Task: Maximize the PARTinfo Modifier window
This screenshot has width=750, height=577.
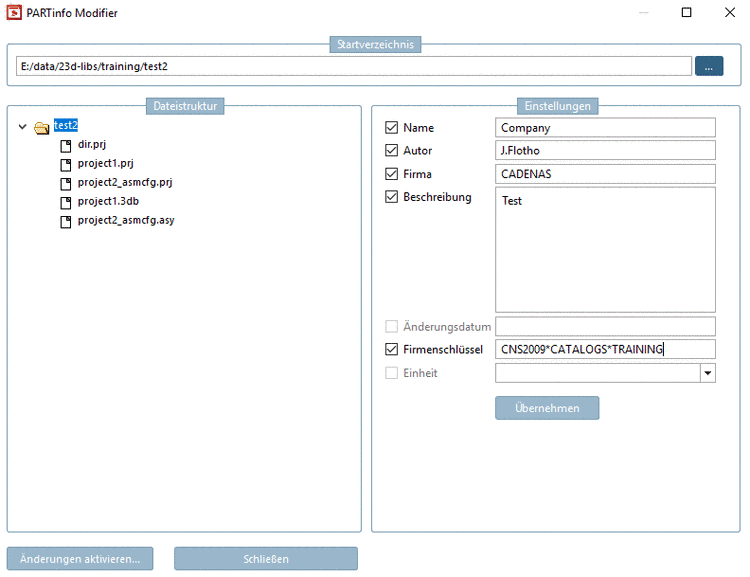Action: 686,12
